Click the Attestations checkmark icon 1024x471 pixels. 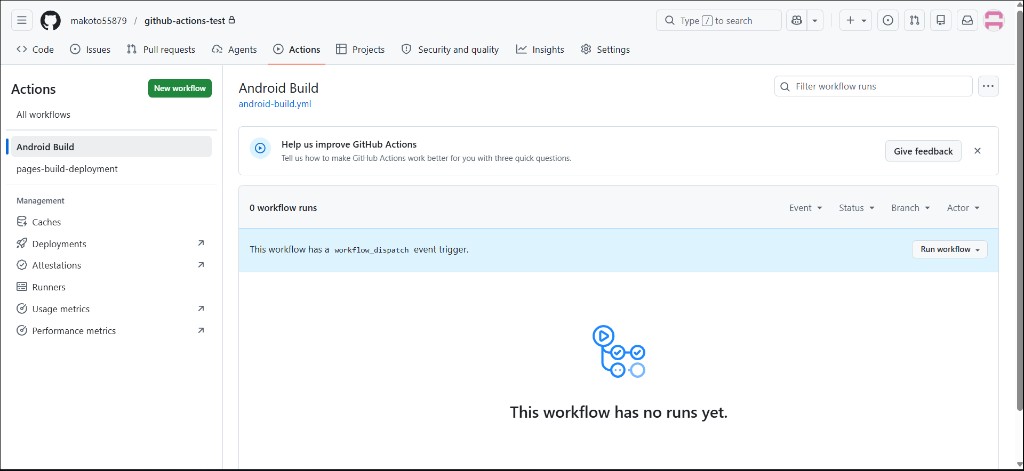point(22,265)
